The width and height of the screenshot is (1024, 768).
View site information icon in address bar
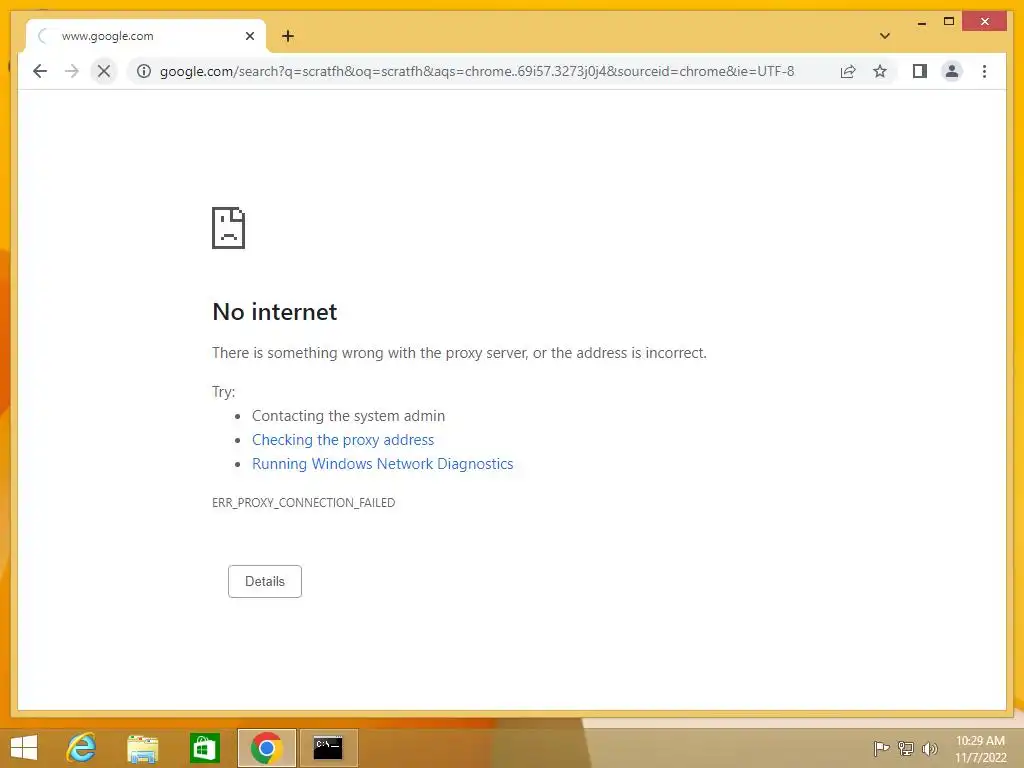point(144,71)
